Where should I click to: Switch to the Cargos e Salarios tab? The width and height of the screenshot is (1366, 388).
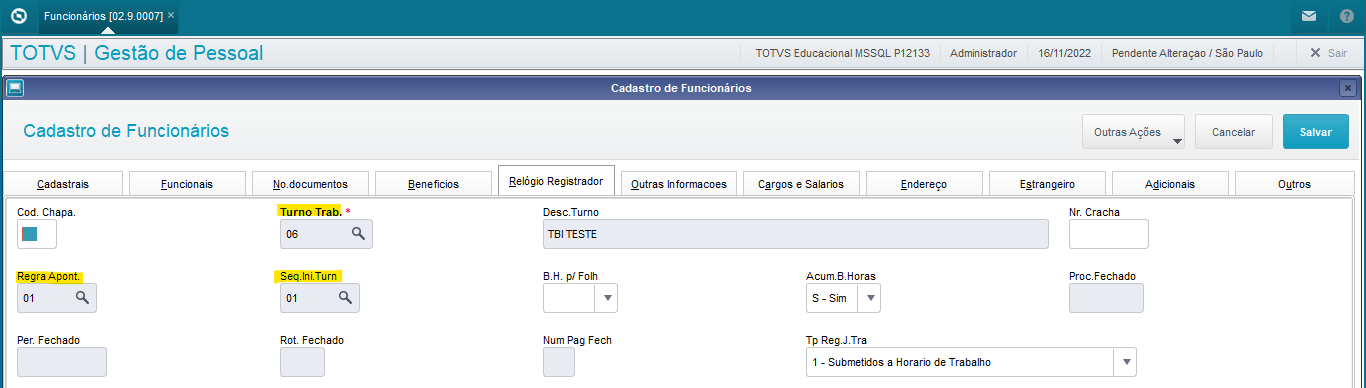801,184
